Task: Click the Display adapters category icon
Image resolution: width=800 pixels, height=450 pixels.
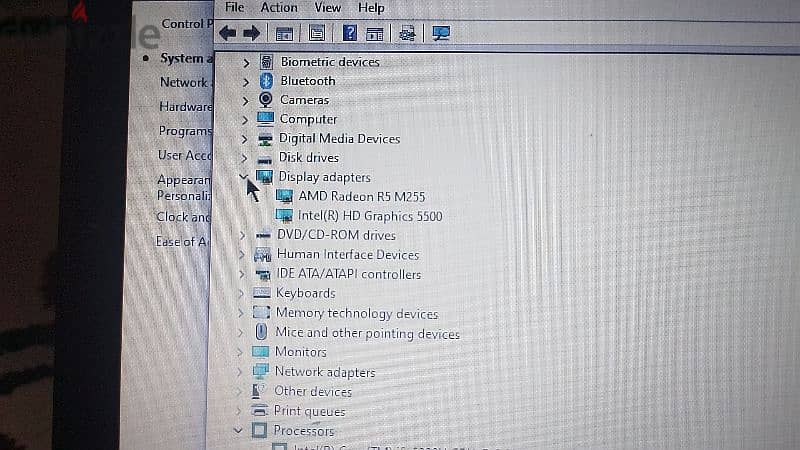Action: 264,177
